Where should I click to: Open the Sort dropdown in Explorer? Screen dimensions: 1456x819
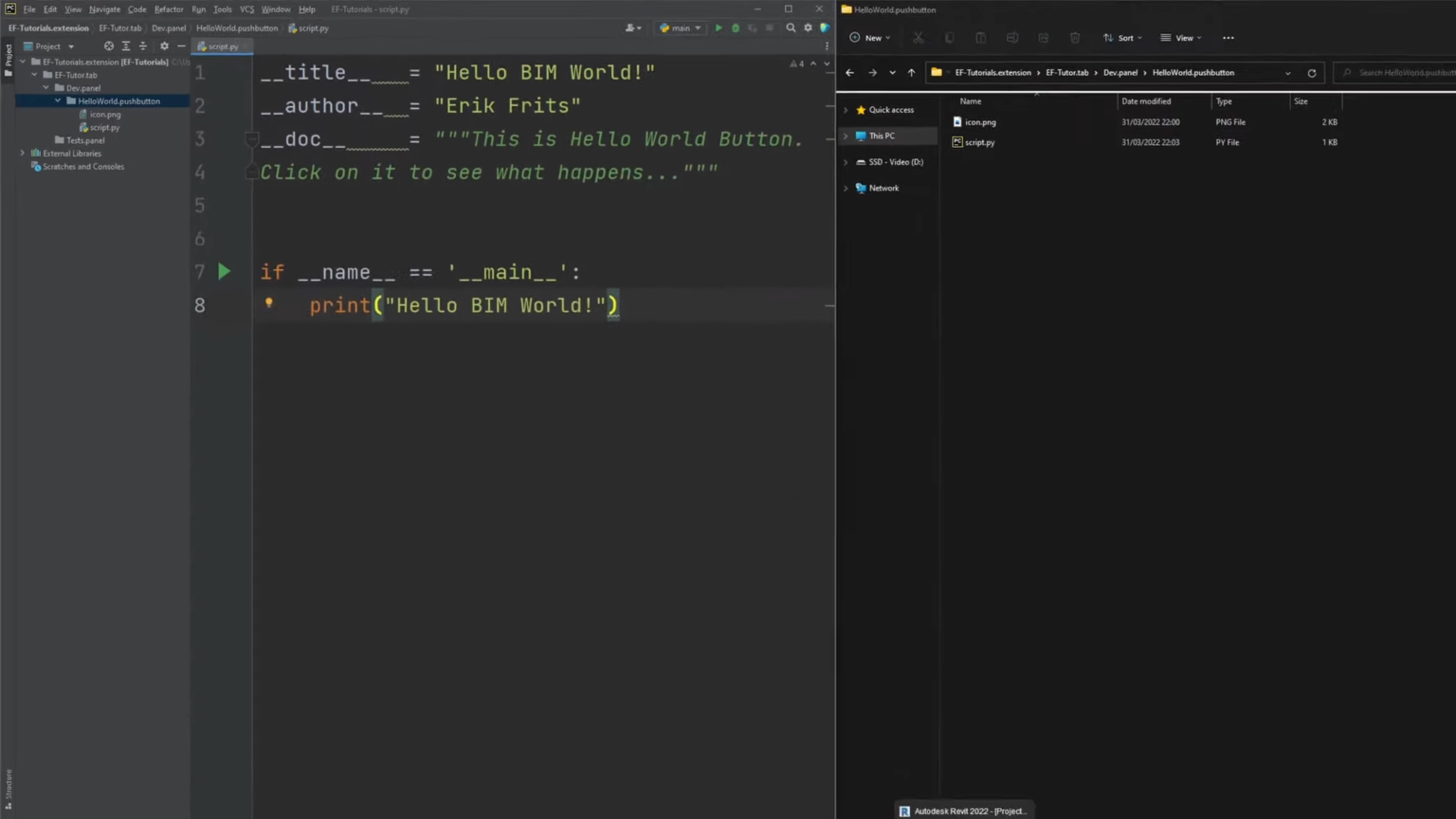tap(1123, 38)
